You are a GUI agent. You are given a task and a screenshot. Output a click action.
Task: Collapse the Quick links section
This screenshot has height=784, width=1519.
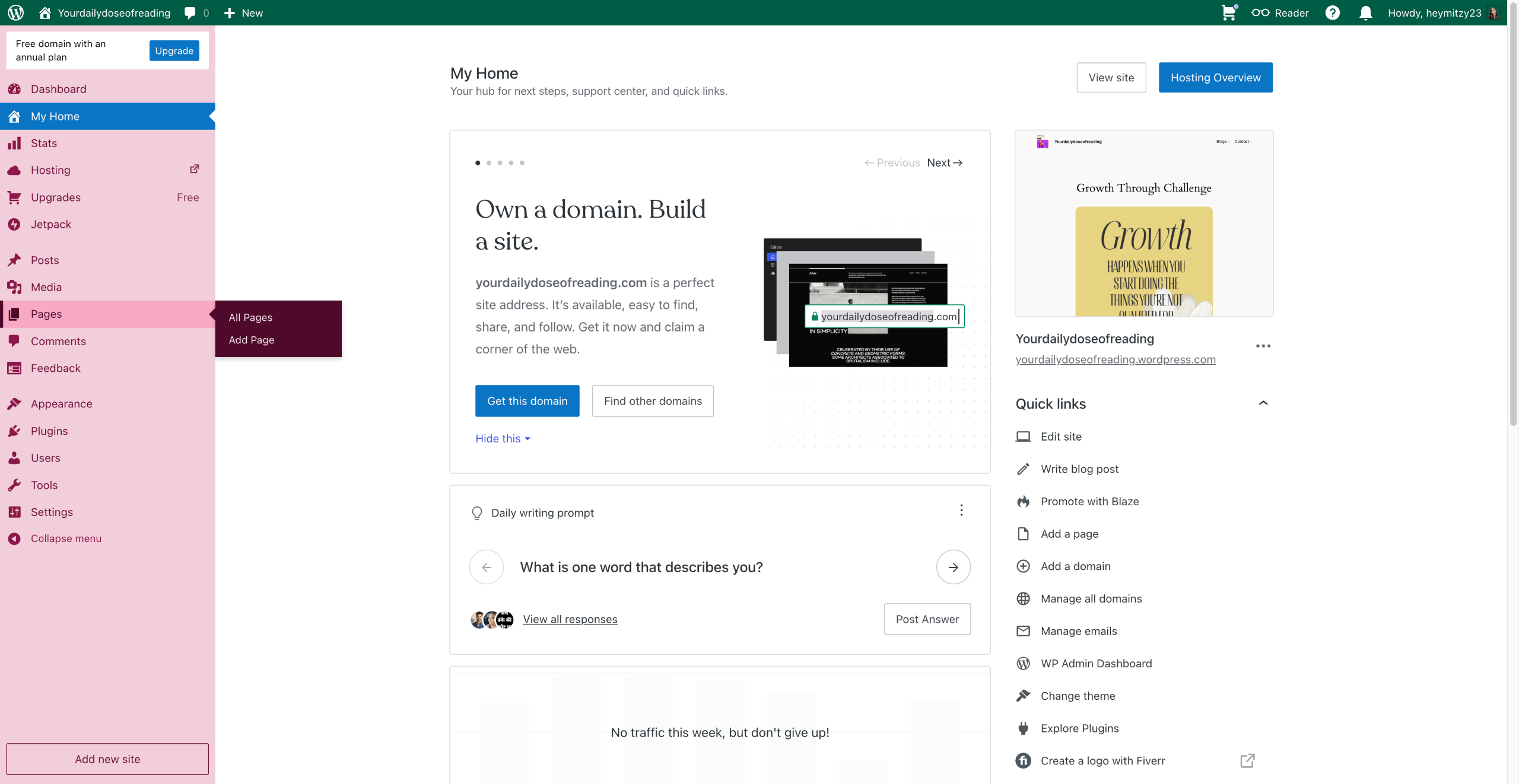click(1263, 403)
